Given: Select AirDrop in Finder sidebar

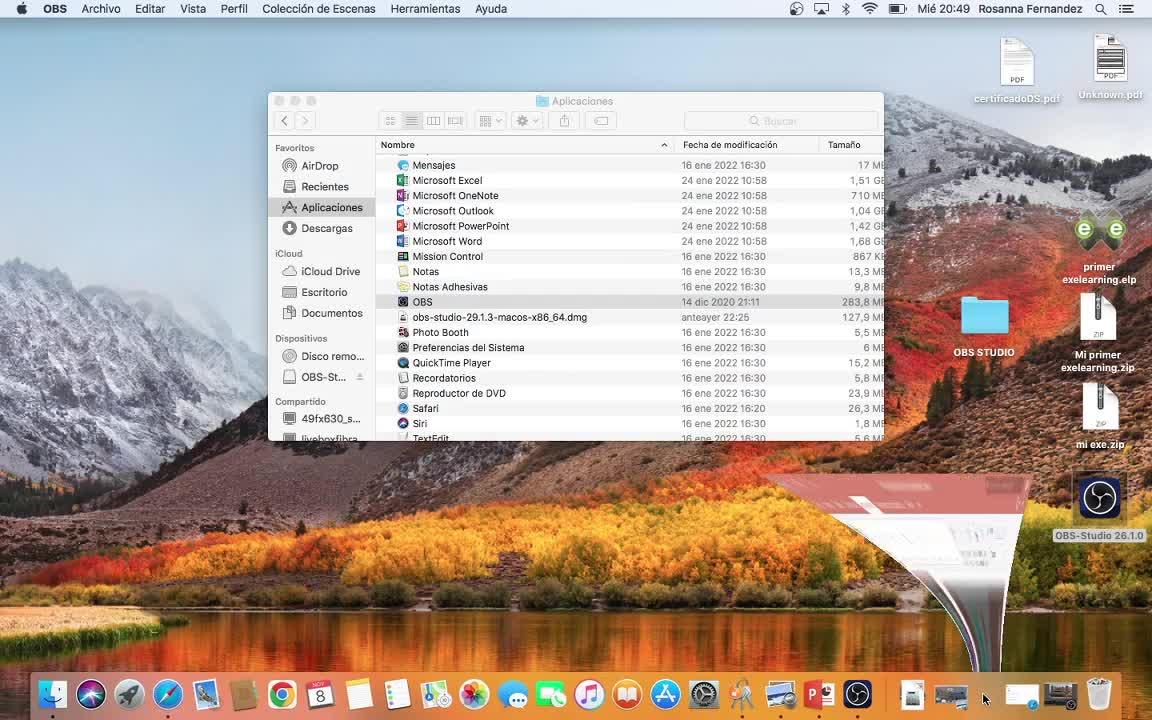Looking at the screenshot, I should coord(321,166).
